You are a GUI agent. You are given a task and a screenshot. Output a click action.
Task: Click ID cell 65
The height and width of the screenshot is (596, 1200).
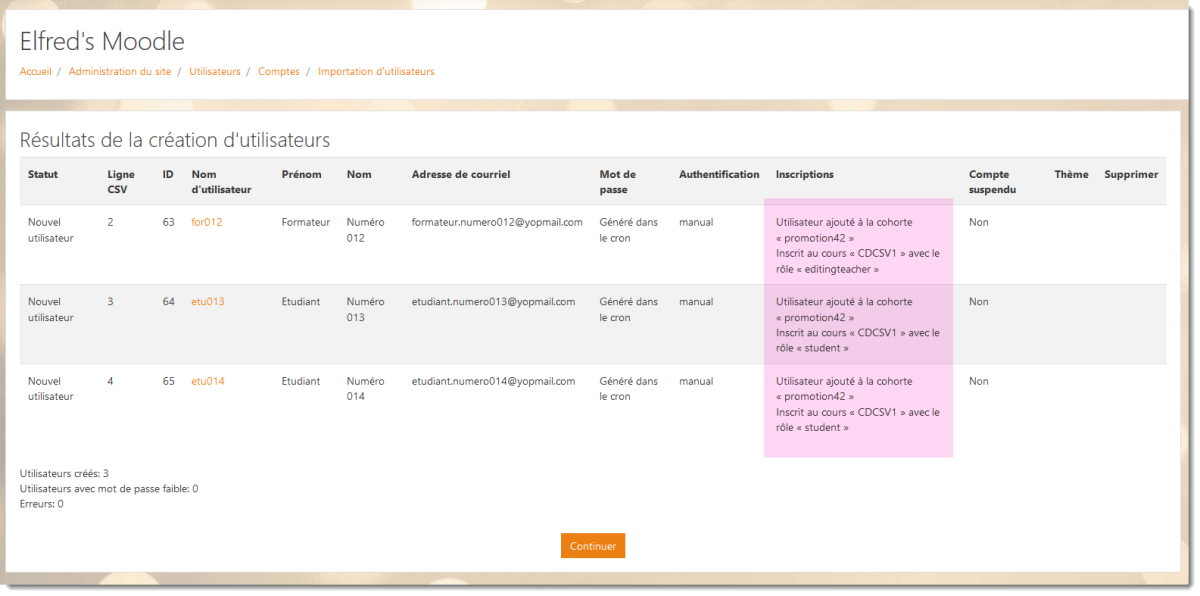click(x=168, y=381)
